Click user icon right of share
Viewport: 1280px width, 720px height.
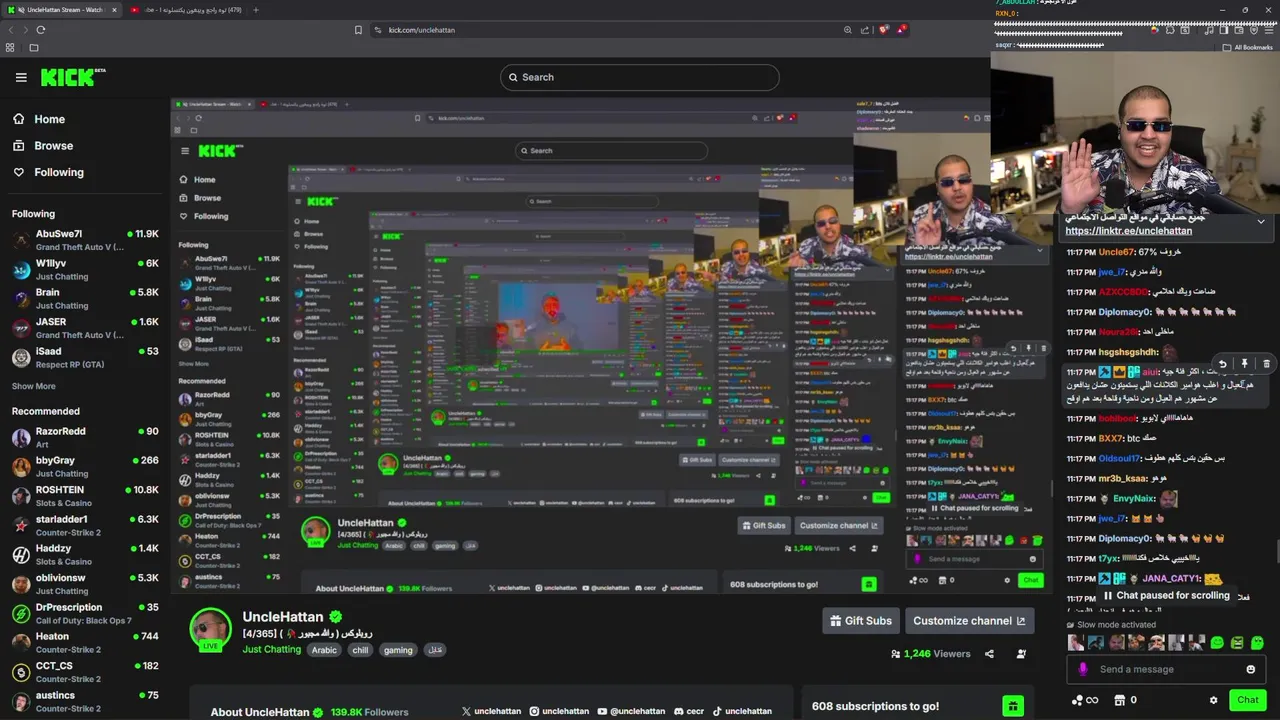pos(1021,654)
